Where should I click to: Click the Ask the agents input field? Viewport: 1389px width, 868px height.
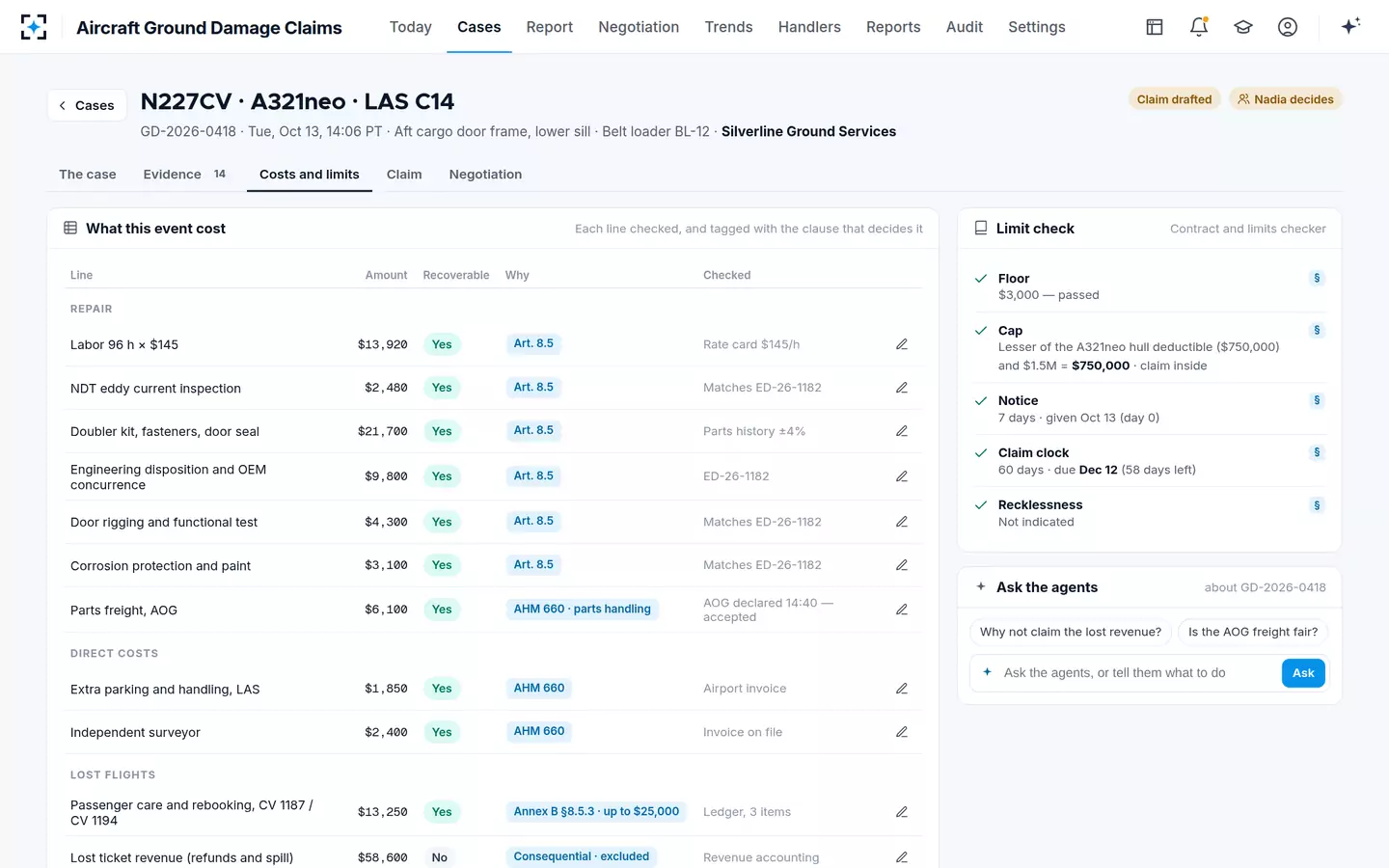[x=1140, y=673]
